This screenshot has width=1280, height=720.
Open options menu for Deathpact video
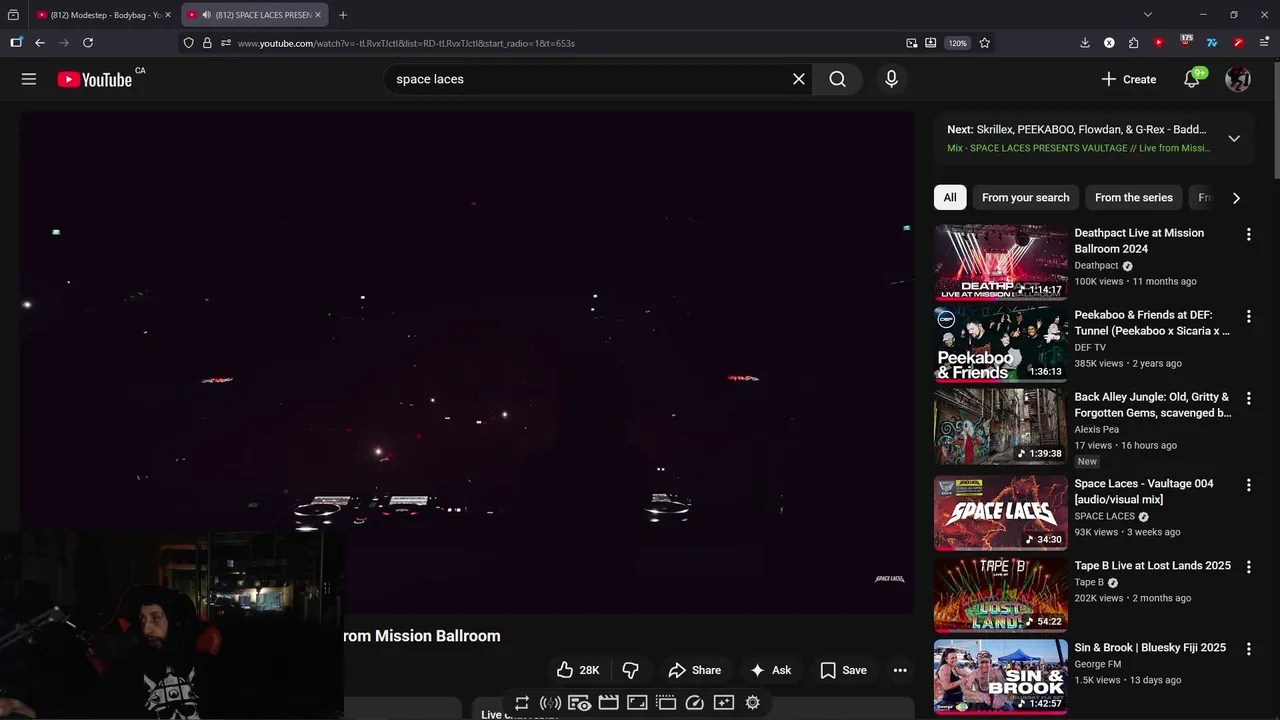pos(1248,234)
